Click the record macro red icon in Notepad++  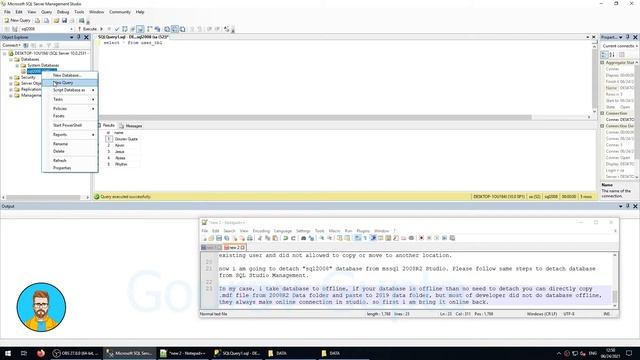(421, 238)
